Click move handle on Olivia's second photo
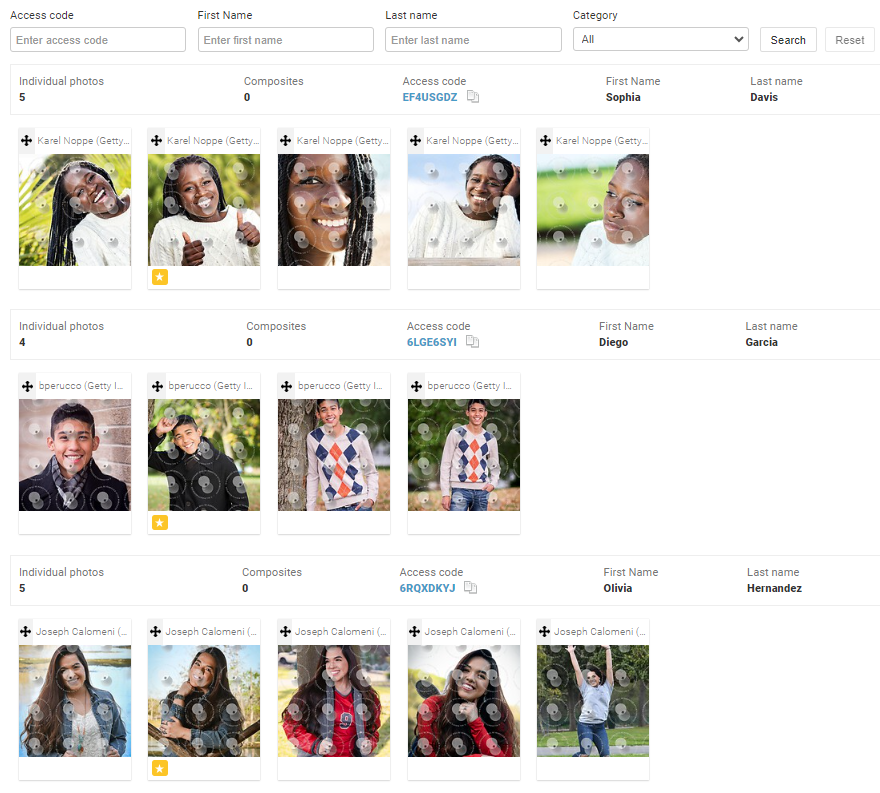Image resolution: width=880 pixels, height=793 pixels. coord(155,631)
